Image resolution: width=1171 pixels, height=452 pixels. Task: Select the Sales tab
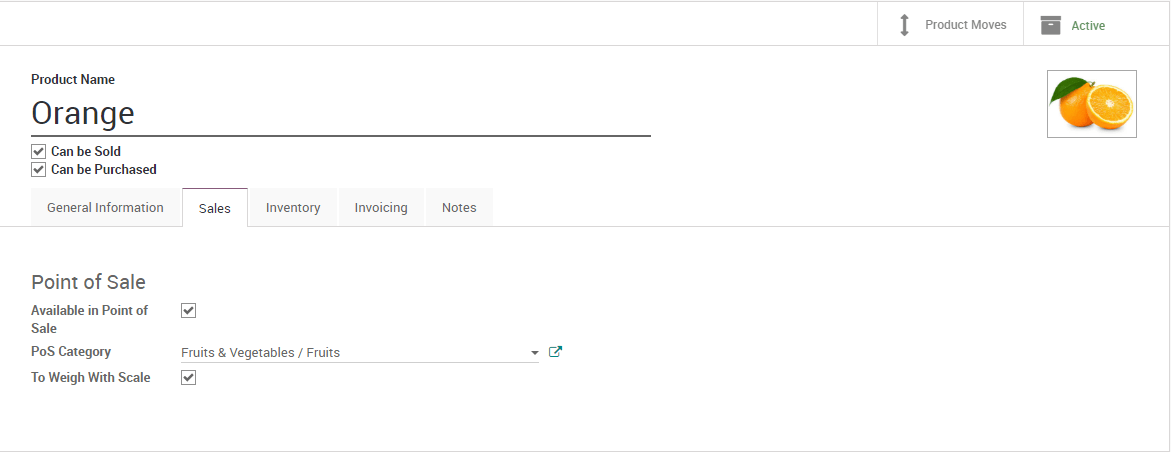(x=215, y=208)
